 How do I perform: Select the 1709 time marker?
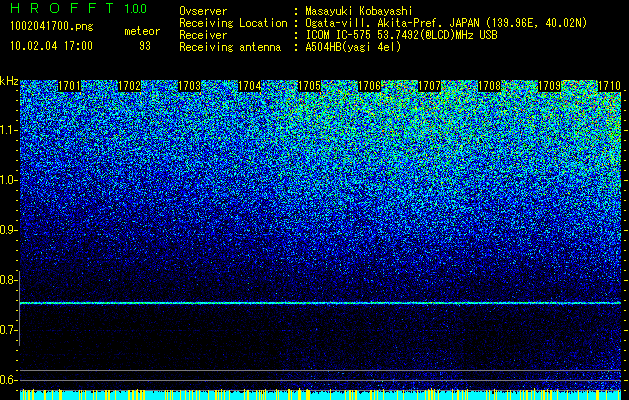pos(550,86)
